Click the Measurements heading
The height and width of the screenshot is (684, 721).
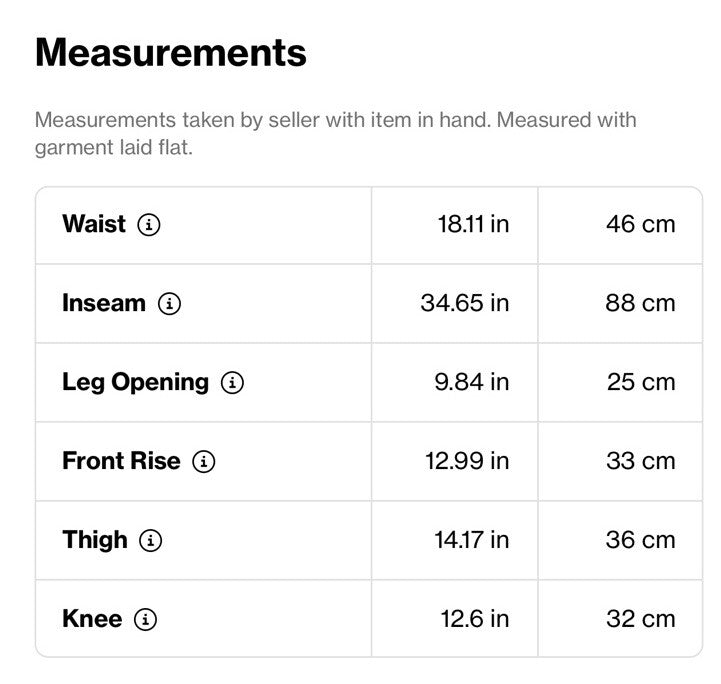click(x=171, y=53)
